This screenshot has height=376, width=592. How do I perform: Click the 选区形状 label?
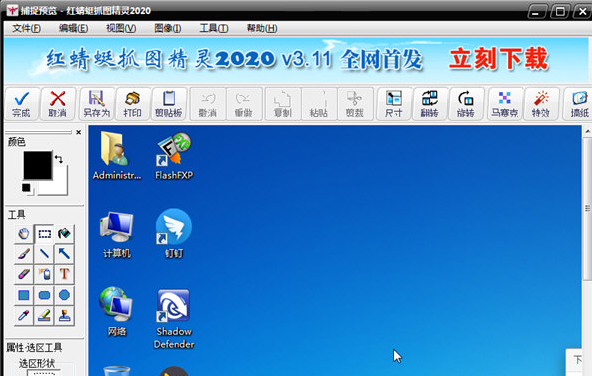click(x=37, y=364)
